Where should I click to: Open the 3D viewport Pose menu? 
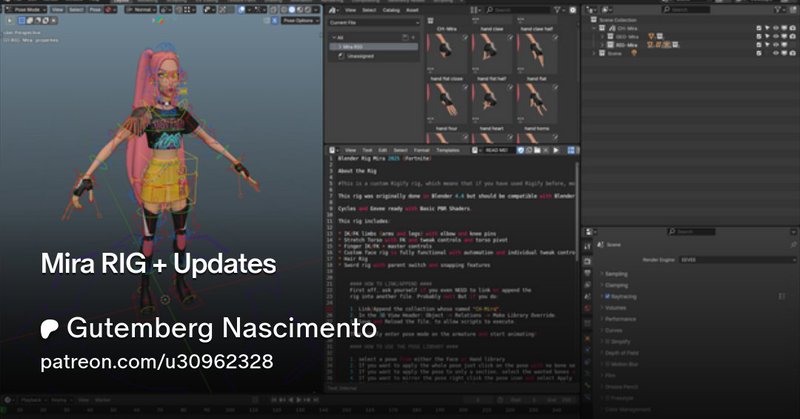click(x=95, y=10)
